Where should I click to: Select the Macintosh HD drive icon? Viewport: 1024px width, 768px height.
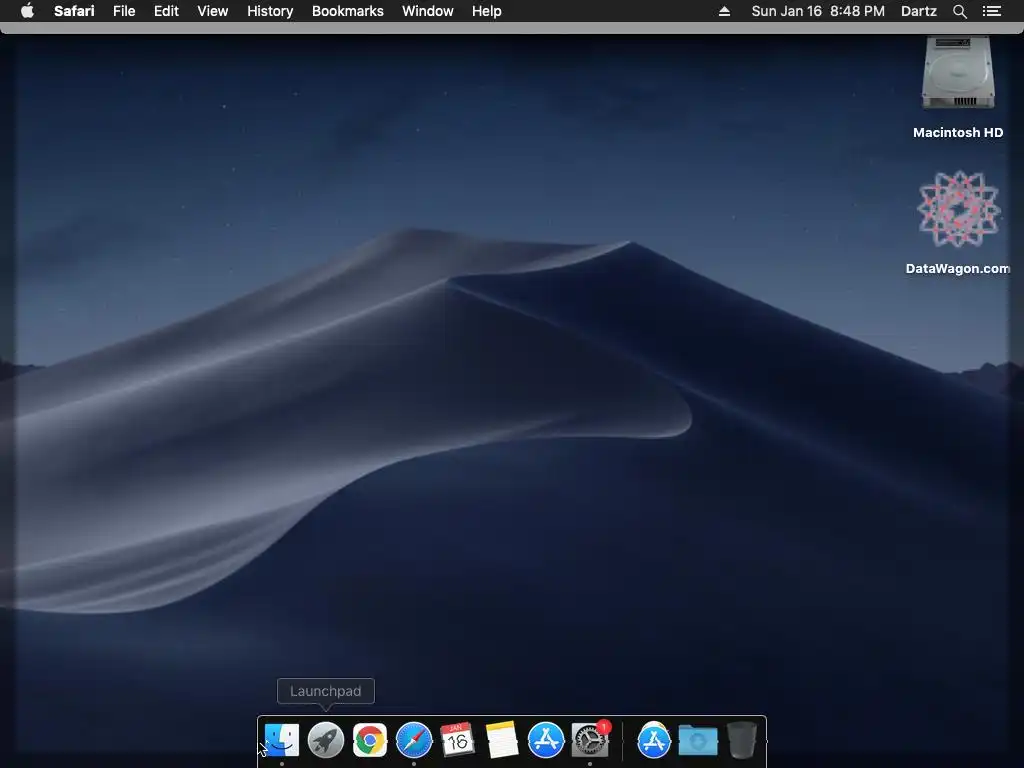click(958, 72)
